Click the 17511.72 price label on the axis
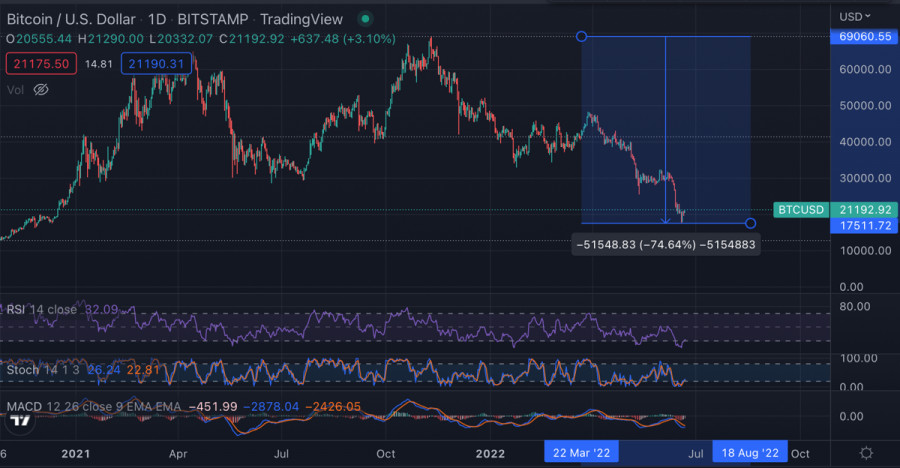 click(x=864, y=226)
